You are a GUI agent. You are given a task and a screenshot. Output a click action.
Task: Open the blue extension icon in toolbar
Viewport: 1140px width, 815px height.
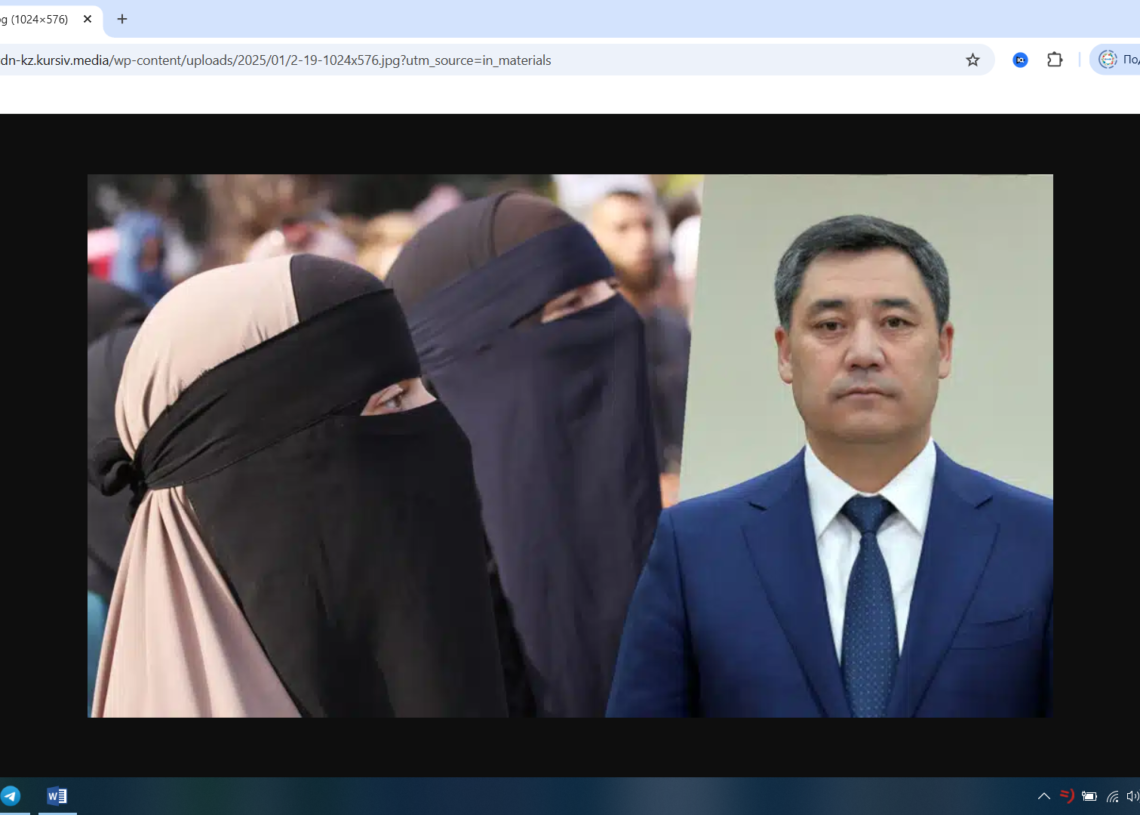[1020, 60]
